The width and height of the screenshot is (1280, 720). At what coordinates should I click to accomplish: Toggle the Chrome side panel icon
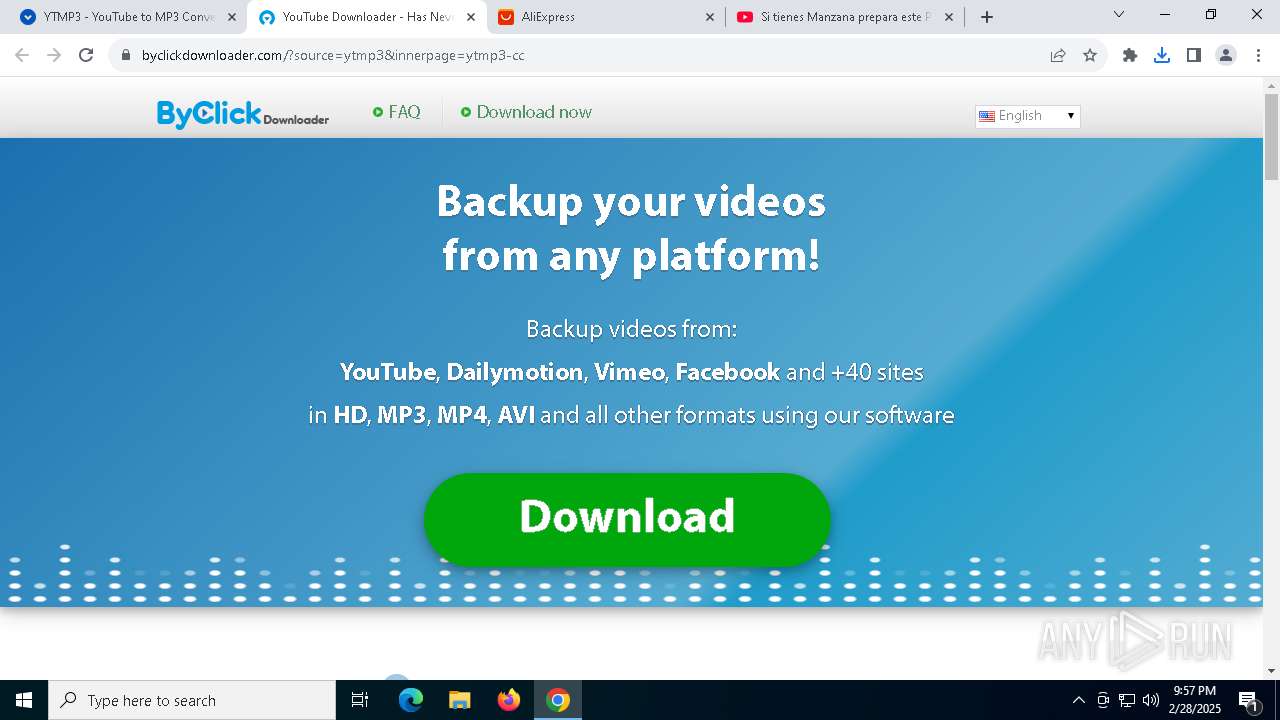1194,56
